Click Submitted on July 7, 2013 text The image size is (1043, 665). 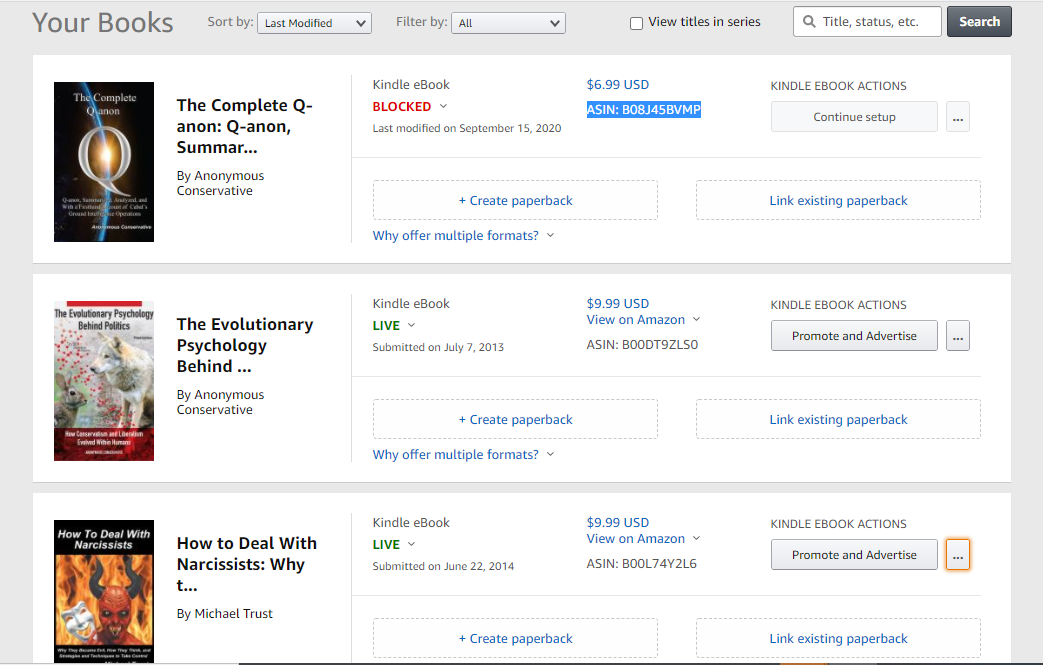tap(438, 346)
